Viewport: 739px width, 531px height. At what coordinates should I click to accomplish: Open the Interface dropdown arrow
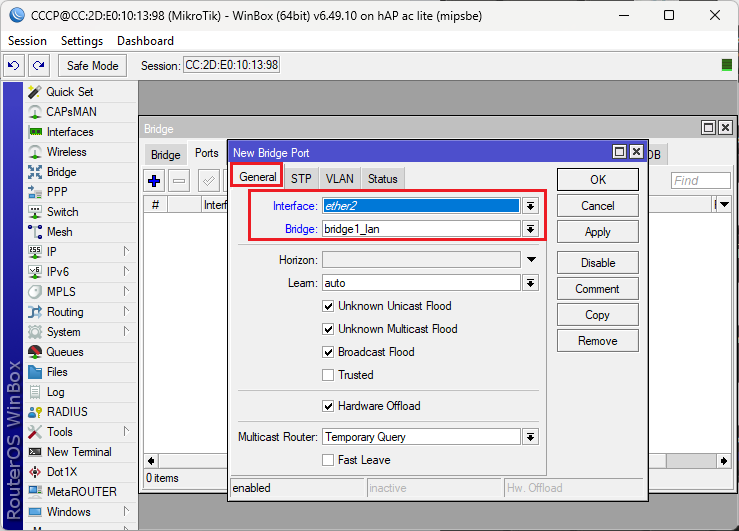531,206
